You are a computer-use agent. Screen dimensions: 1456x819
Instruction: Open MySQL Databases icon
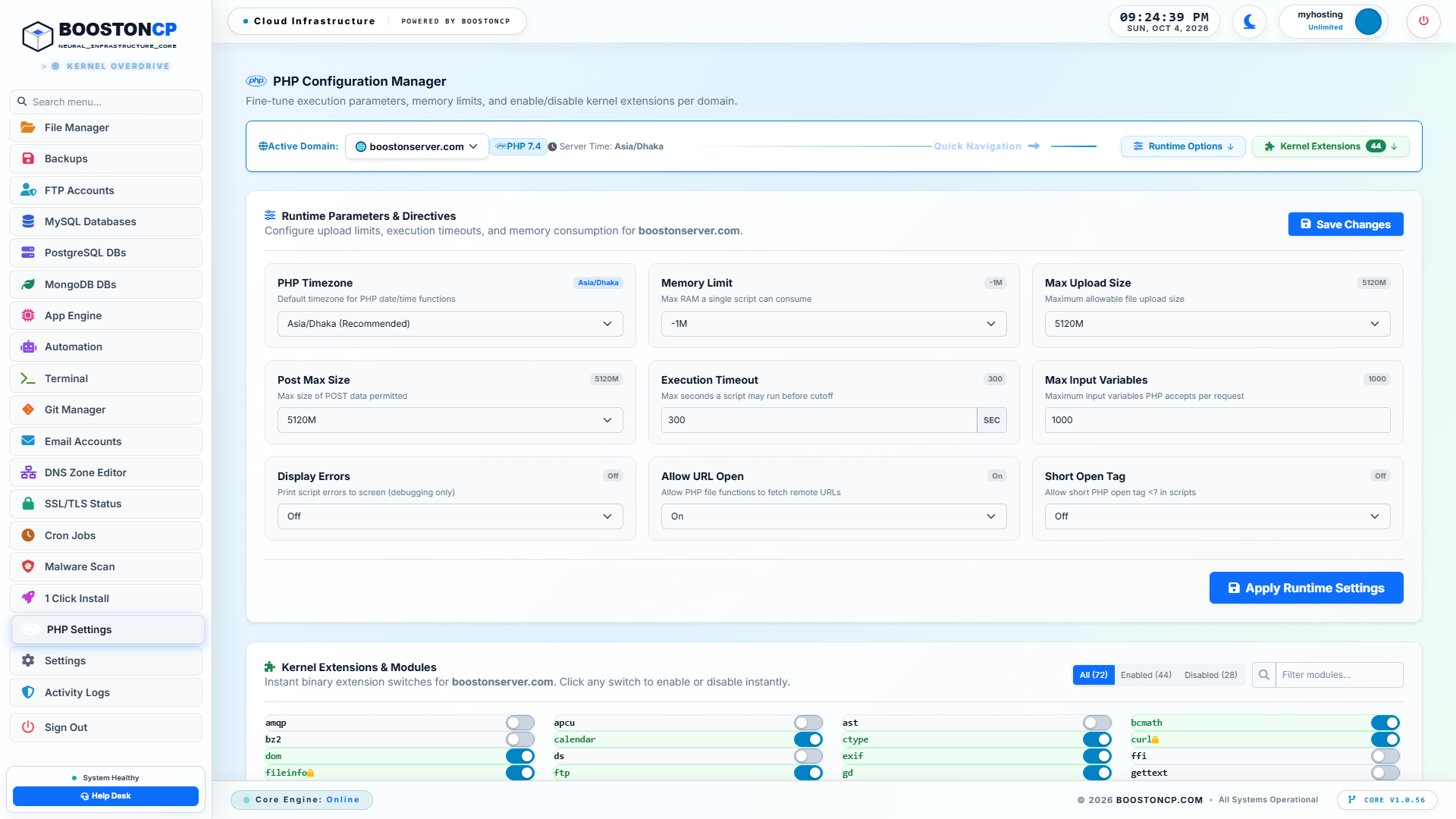pos(28,221)
